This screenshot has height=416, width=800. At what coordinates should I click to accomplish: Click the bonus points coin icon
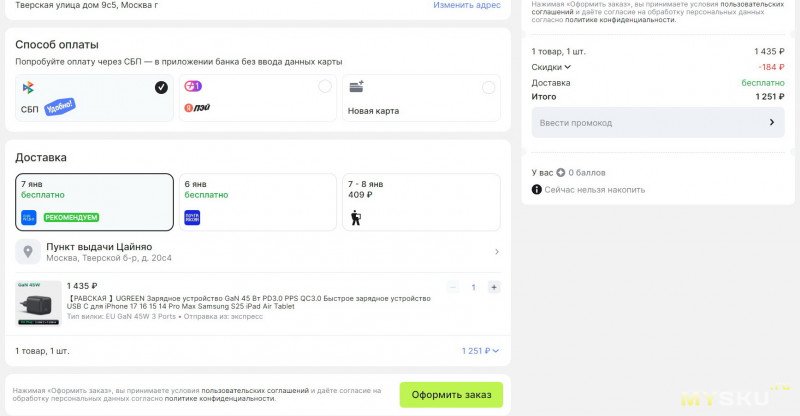(560, 172)
